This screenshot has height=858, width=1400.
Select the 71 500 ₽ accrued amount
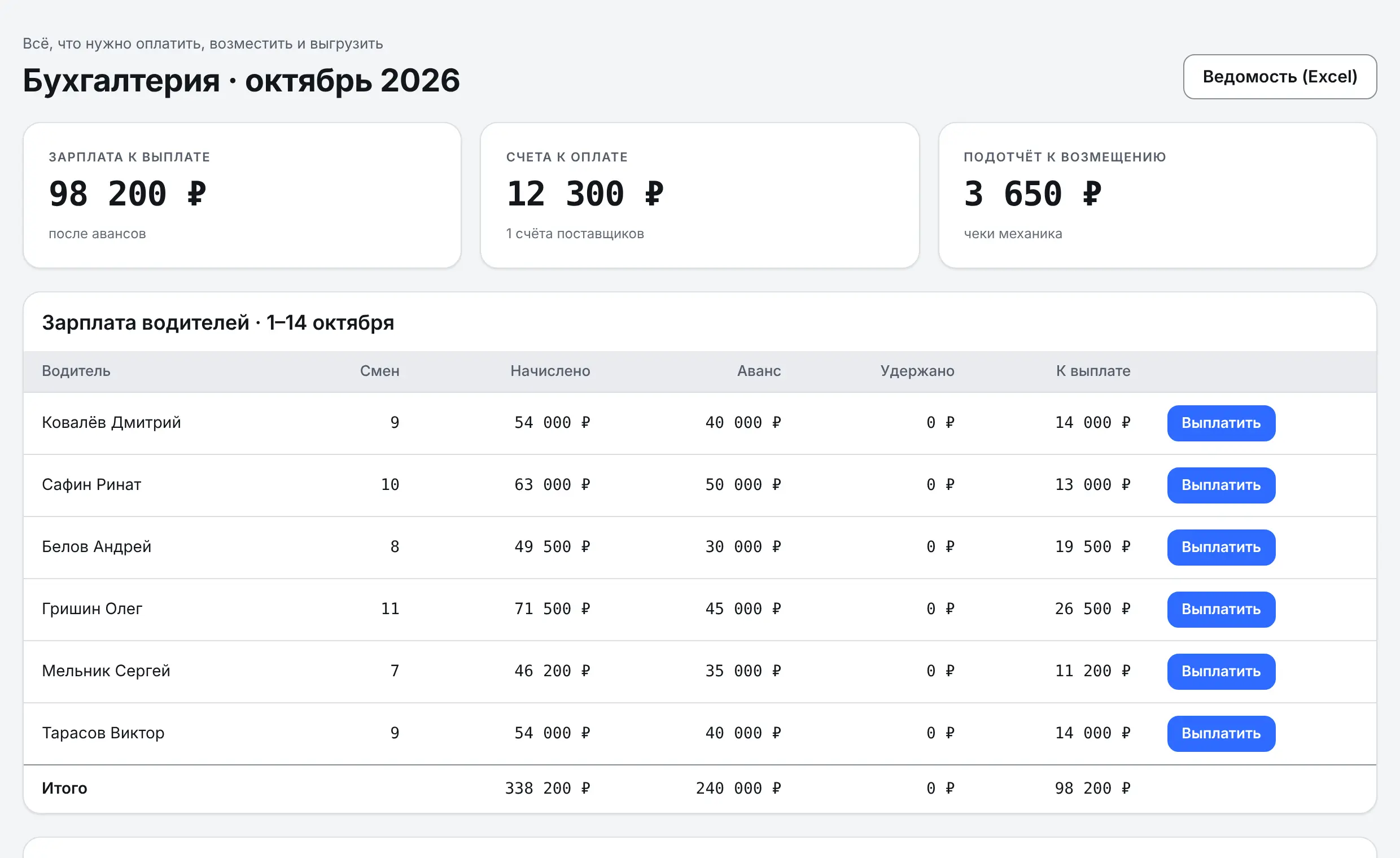(x=552, y=609)
